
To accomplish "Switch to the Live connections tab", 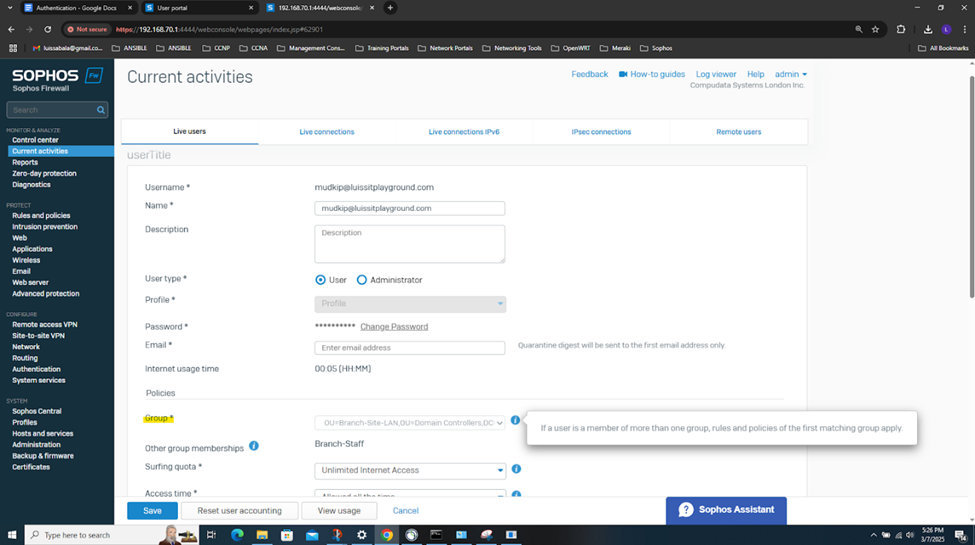I will click(x=326, y=132).
